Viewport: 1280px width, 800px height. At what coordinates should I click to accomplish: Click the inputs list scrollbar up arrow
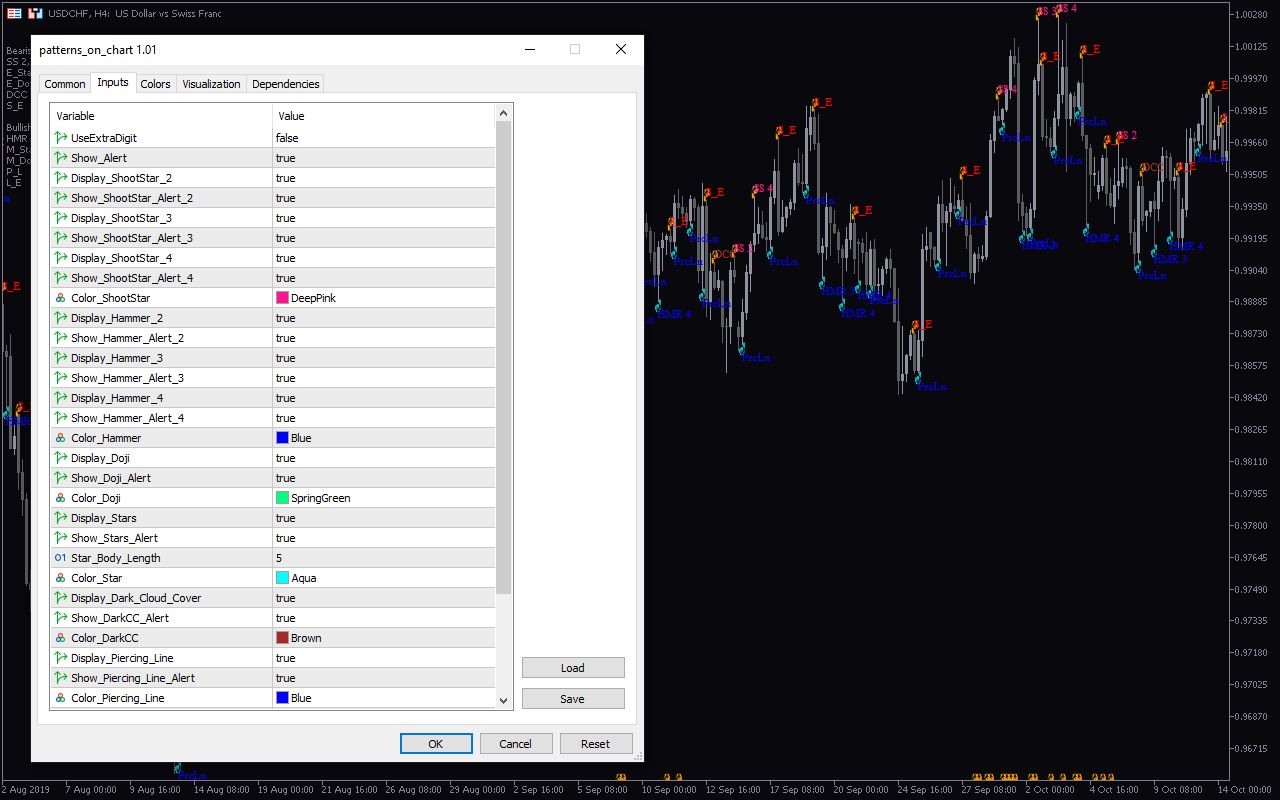tap(504, 112)
